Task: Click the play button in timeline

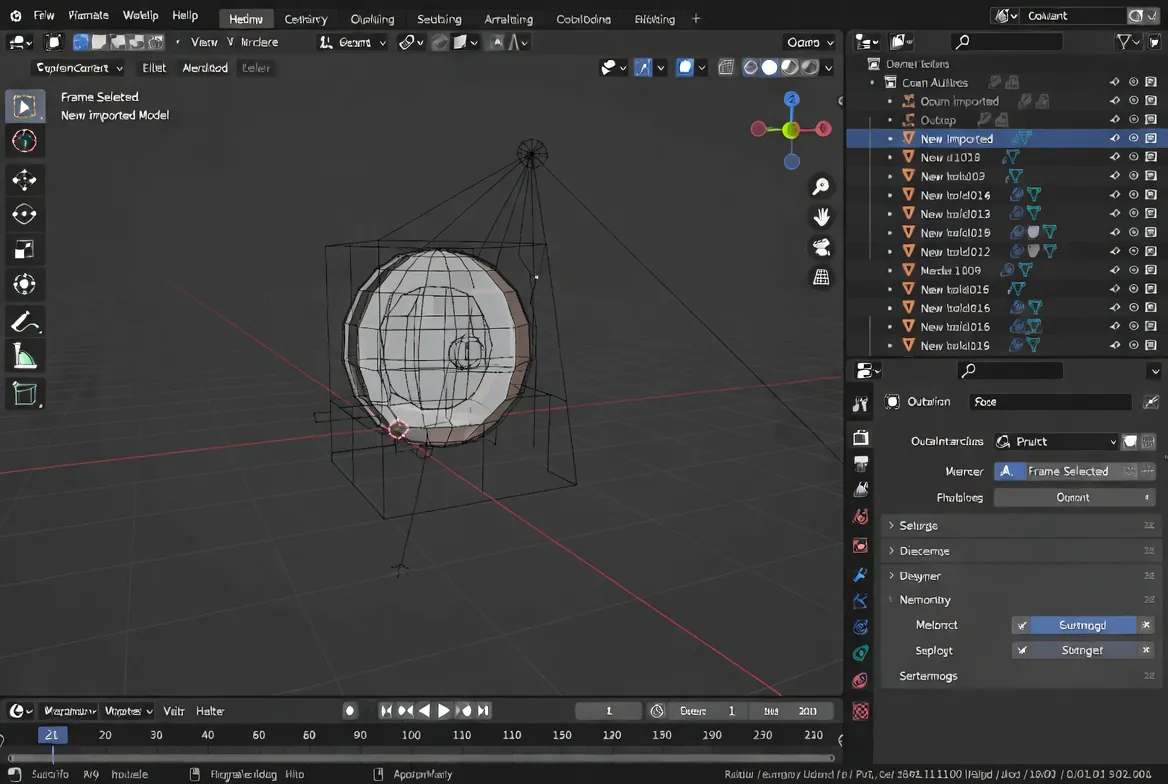Action: 443,711
